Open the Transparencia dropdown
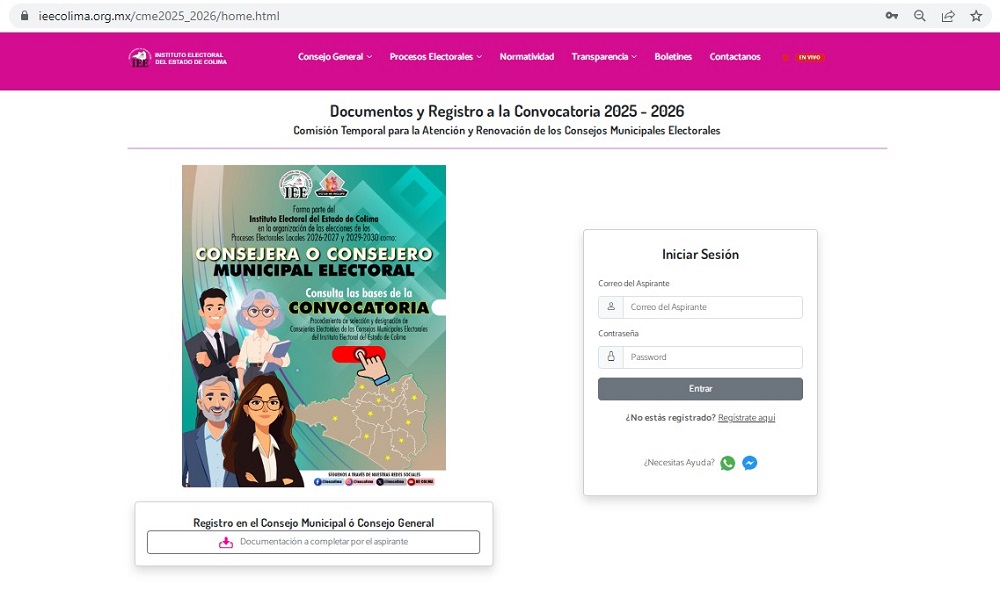Viewport: 1000px width, 598px height. (603, 57)
